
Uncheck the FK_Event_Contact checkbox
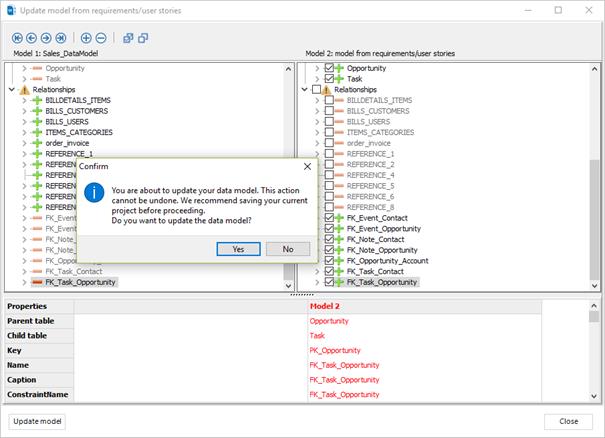pyautogui.click(x=329, y=218)
